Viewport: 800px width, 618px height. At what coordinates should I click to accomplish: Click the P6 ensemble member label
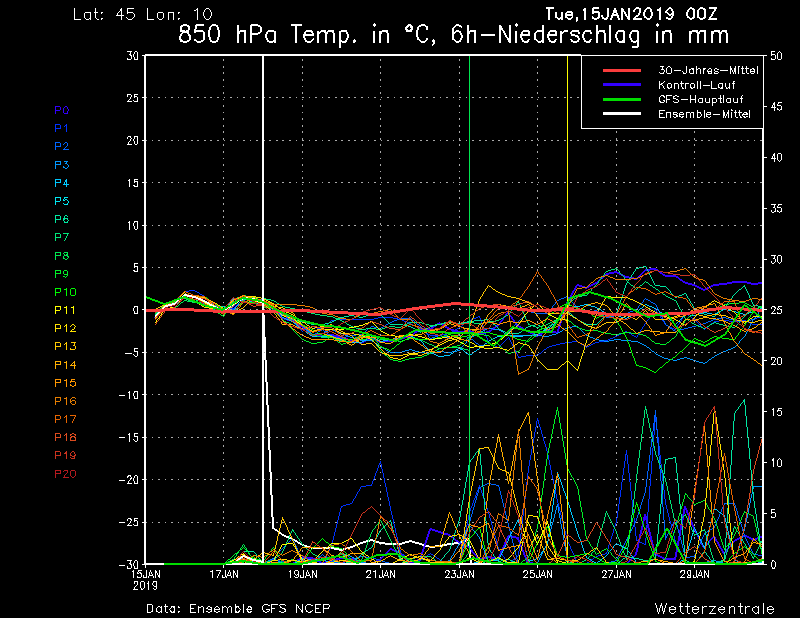coord(62,219)
